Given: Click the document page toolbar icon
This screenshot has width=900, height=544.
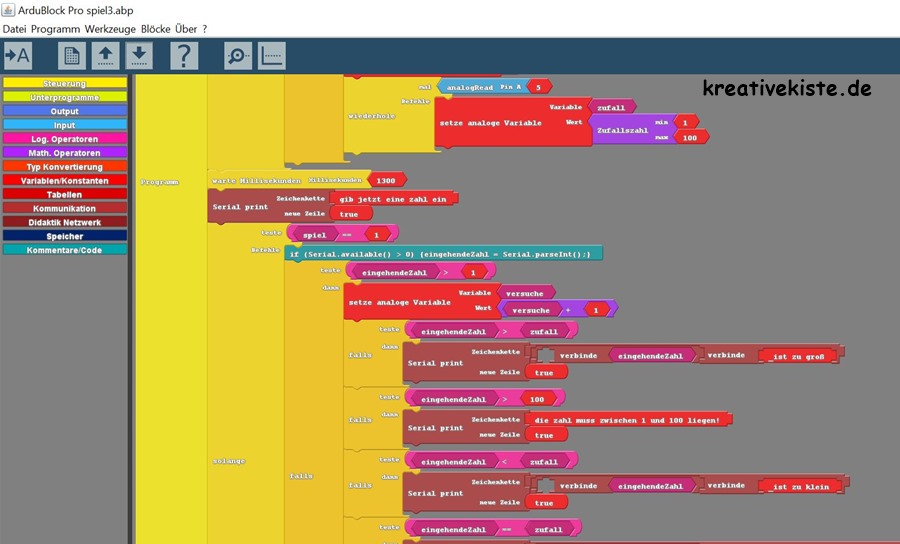Looking at the screenshot, I should point(72,55).
